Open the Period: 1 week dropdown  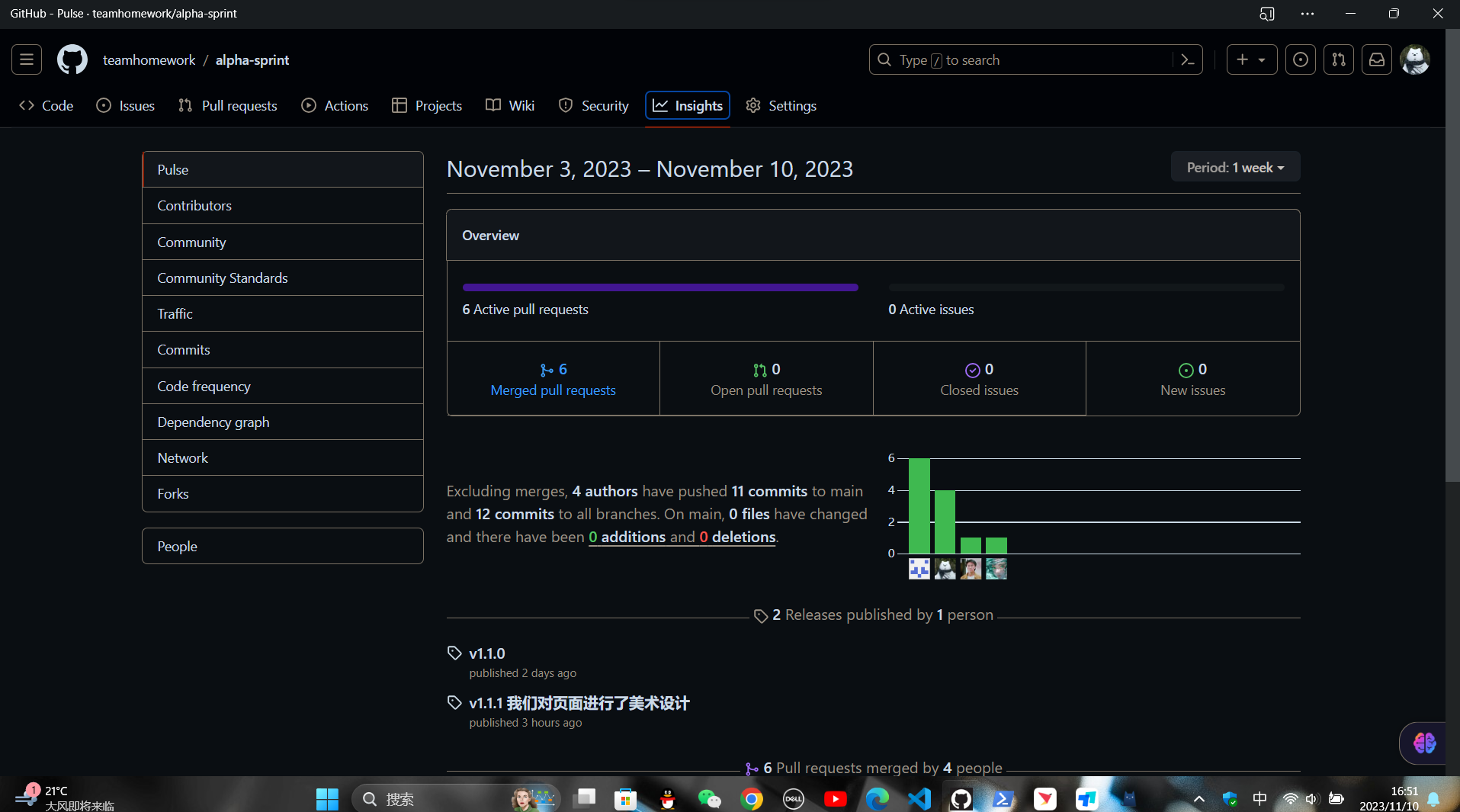(x=1235, y=167)
